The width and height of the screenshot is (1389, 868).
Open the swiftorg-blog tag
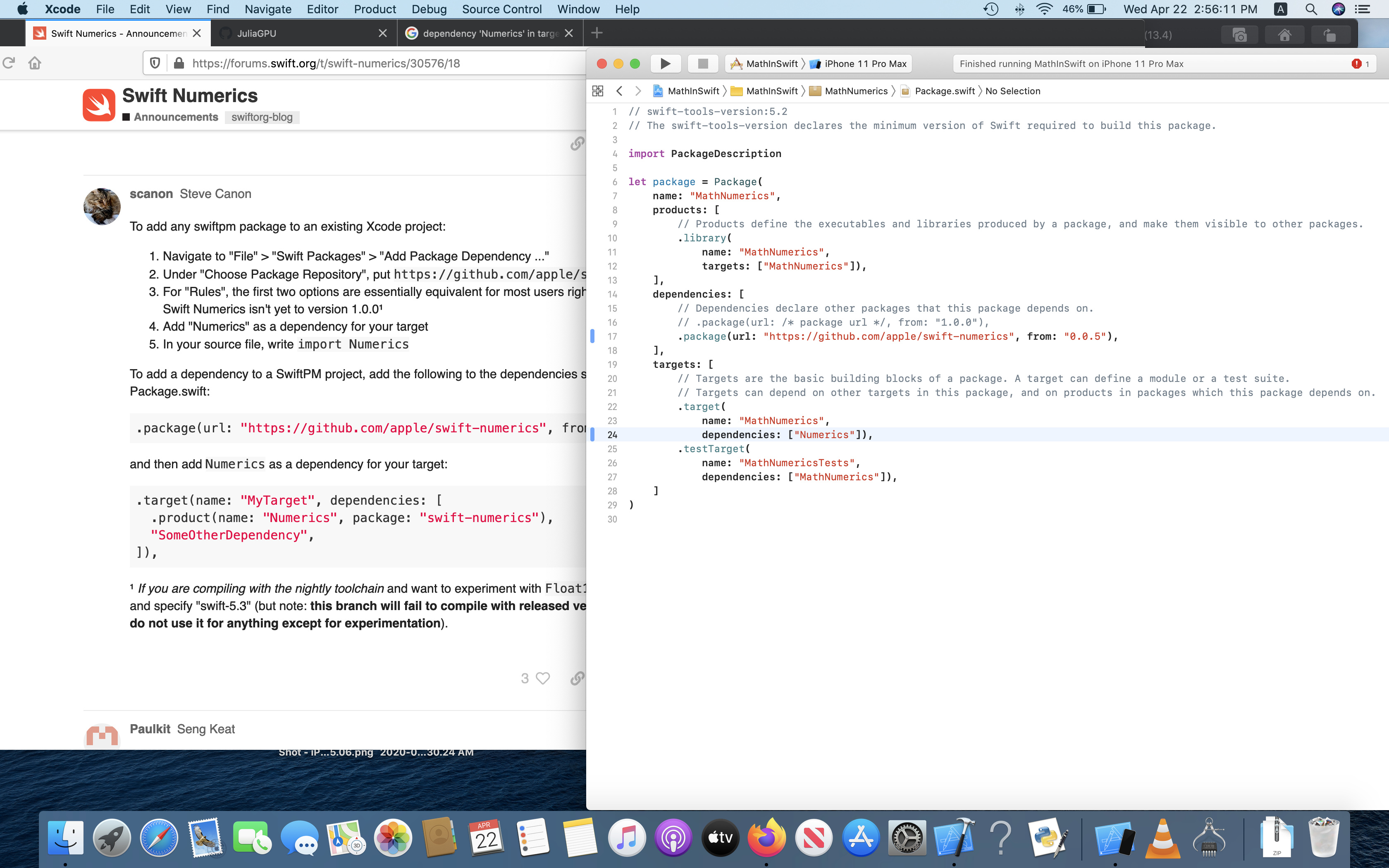point(263,117)
